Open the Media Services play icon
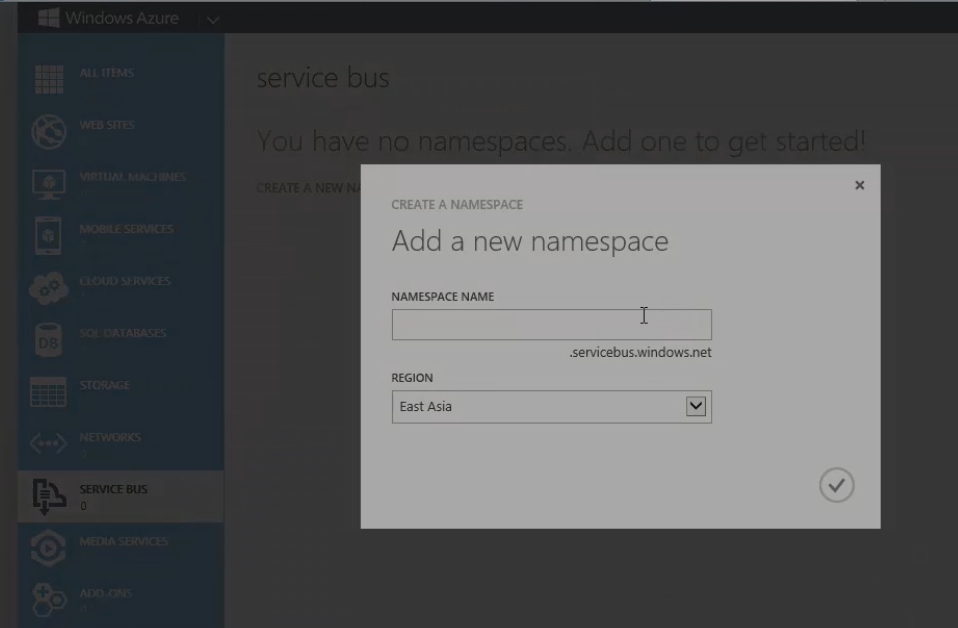 coord(48,548)
